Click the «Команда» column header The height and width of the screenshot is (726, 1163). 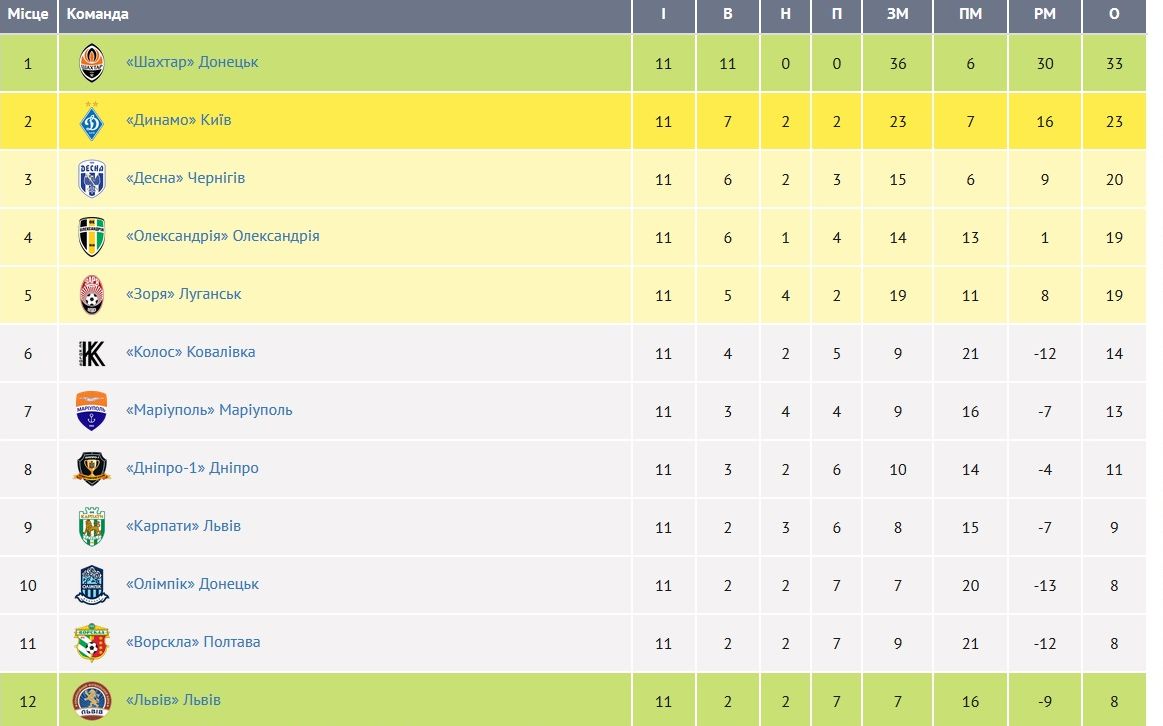point(98,14)
